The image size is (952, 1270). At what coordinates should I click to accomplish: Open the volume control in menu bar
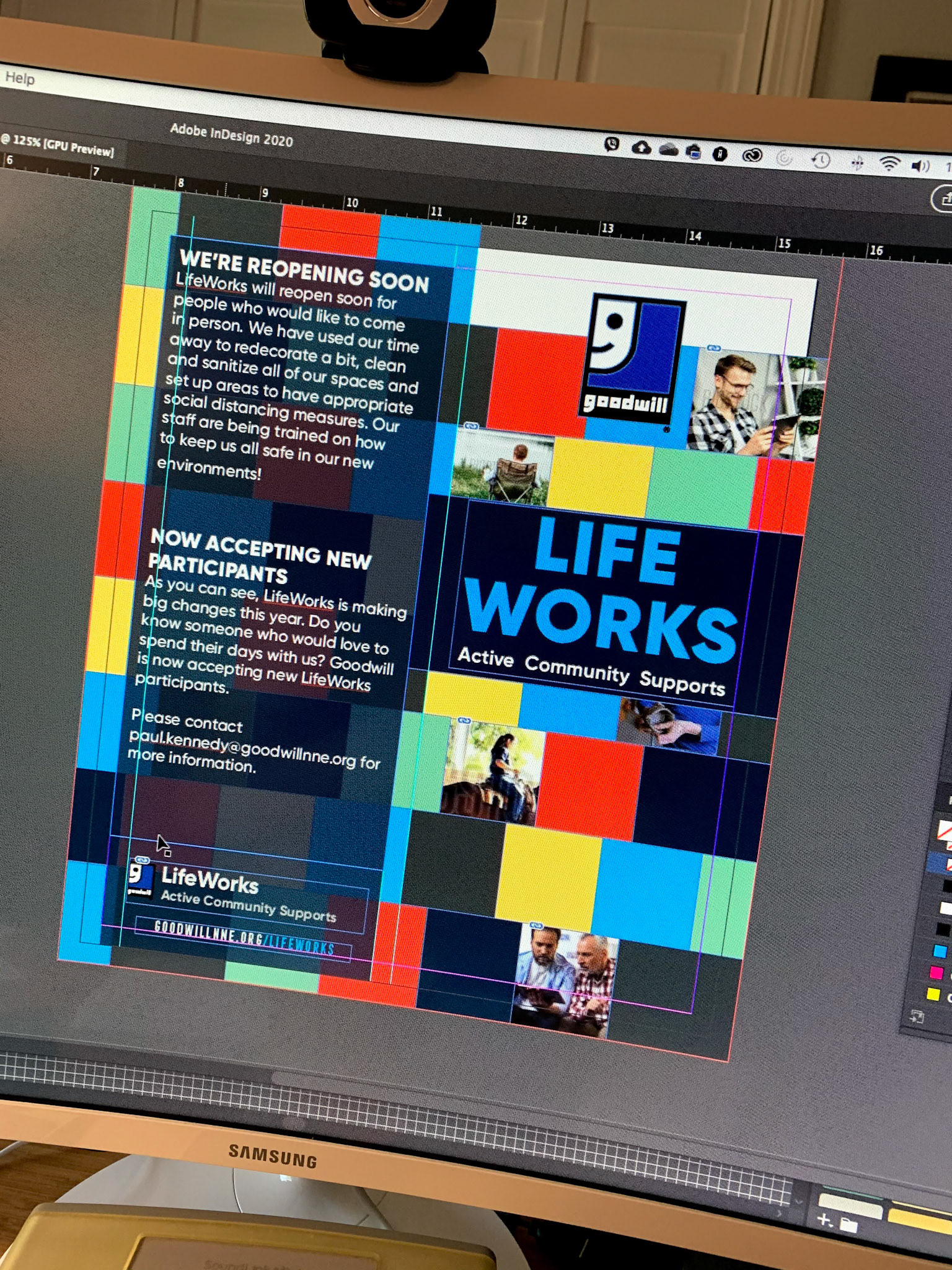(920, 166)
